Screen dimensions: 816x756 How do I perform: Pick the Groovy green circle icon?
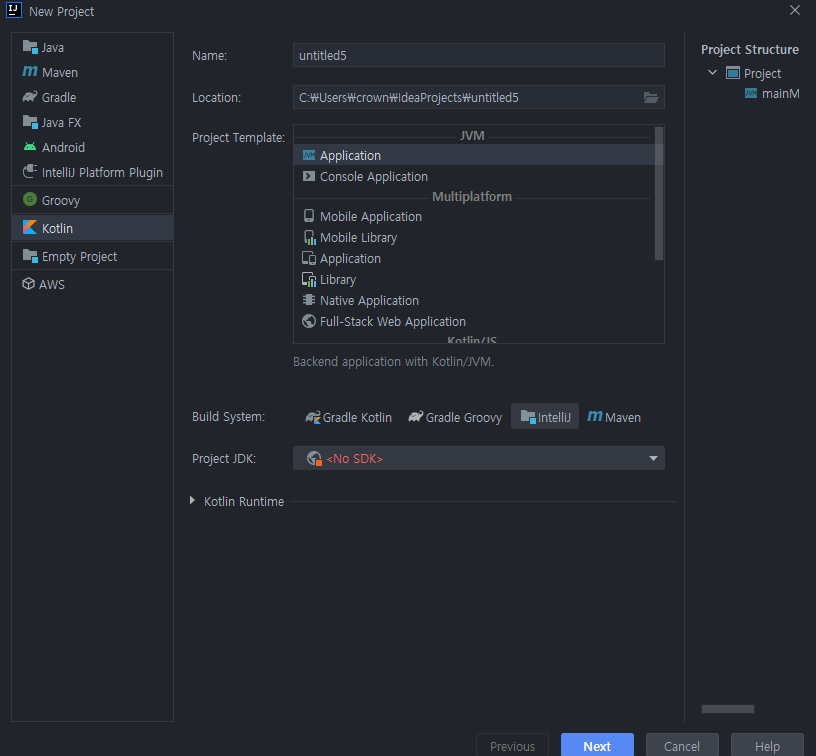pyautogui.click(x=30, y=199)
